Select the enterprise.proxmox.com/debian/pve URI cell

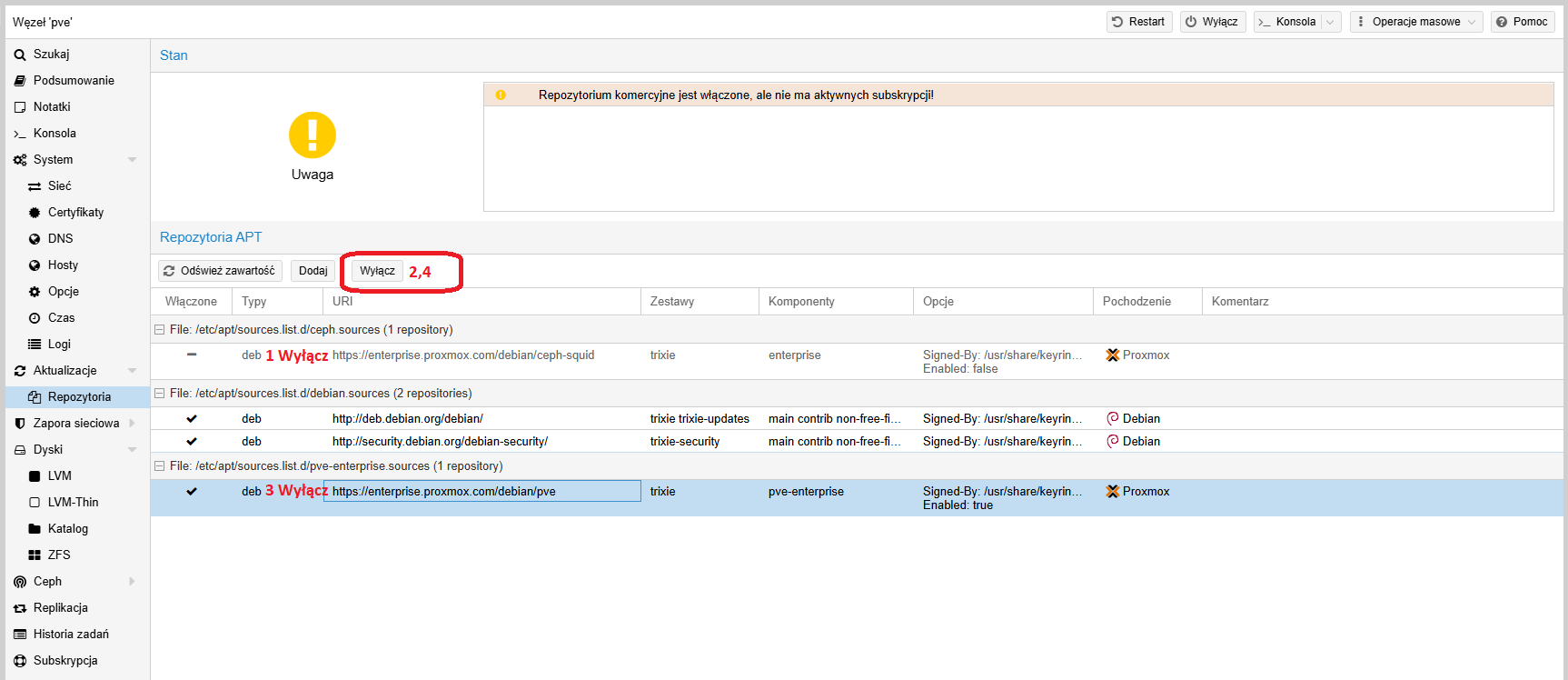(x=481, y=492)
